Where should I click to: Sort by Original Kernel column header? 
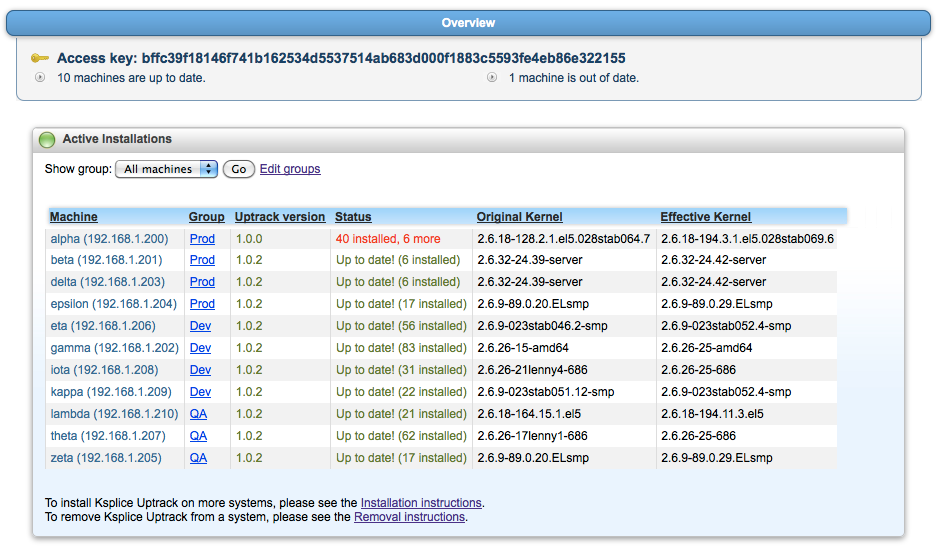point(519,217)
